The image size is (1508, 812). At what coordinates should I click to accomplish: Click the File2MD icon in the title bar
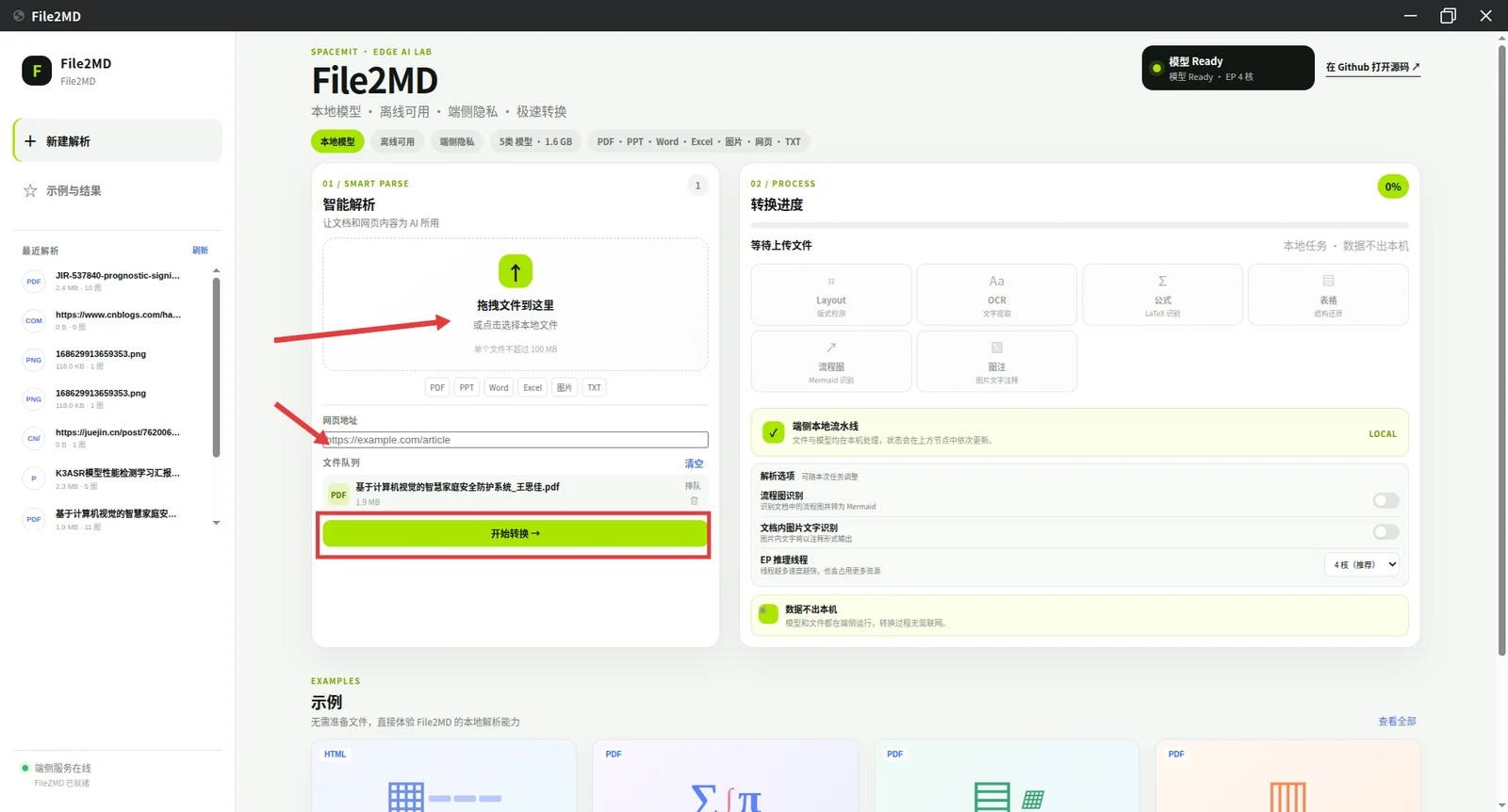click(19, 16)
